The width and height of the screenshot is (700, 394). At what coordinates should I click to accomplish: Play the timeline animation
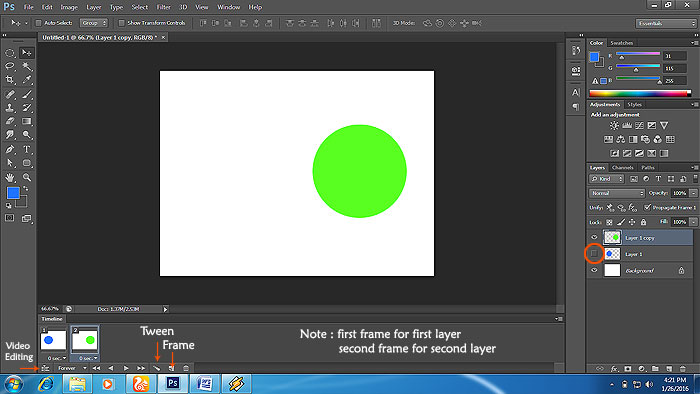pyautogui.click(x=126, y=368)
